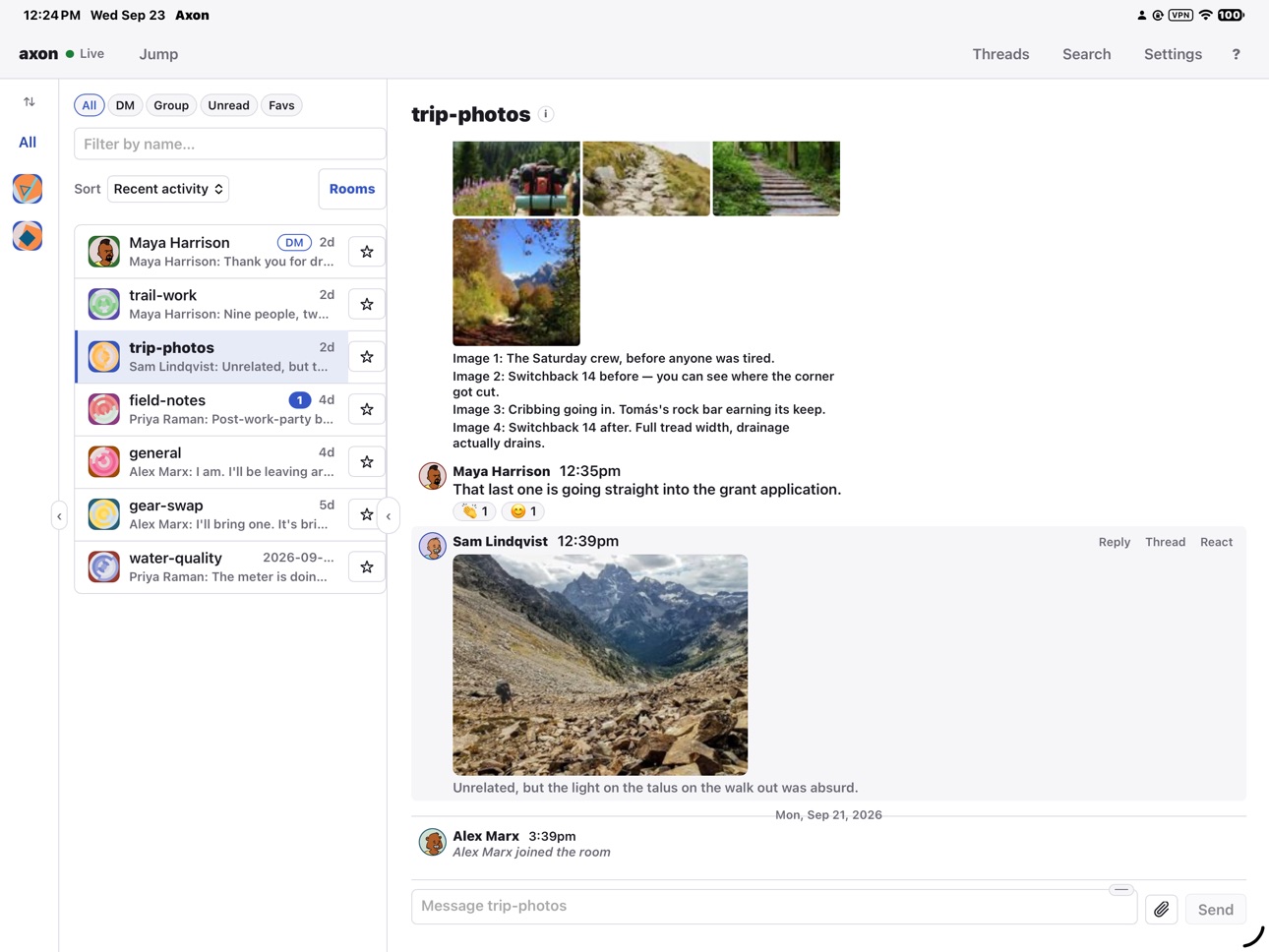Screen dimensions: 1269x952
Task: Show only Group rooms
Action: tap(171, 105)
